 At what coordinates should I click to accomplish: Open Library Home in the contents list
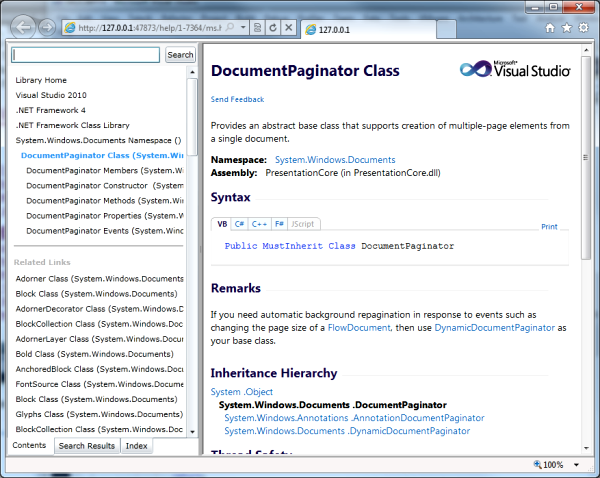(41, 80)
